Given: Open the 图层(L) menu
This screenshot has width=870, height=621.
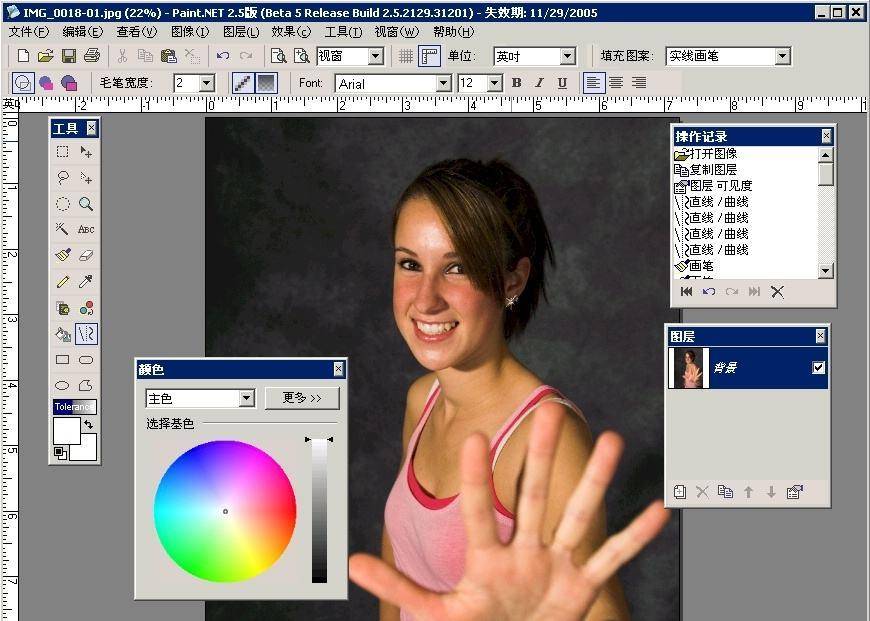Looking at the screenshot, I should pos(241,32).
